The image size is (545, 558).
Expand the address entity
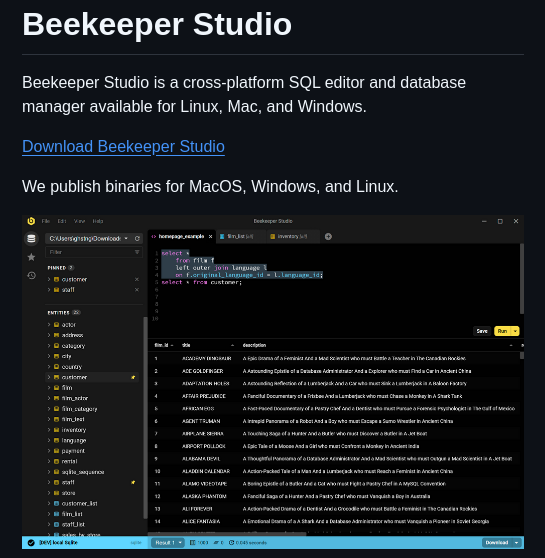coord(49,335)
